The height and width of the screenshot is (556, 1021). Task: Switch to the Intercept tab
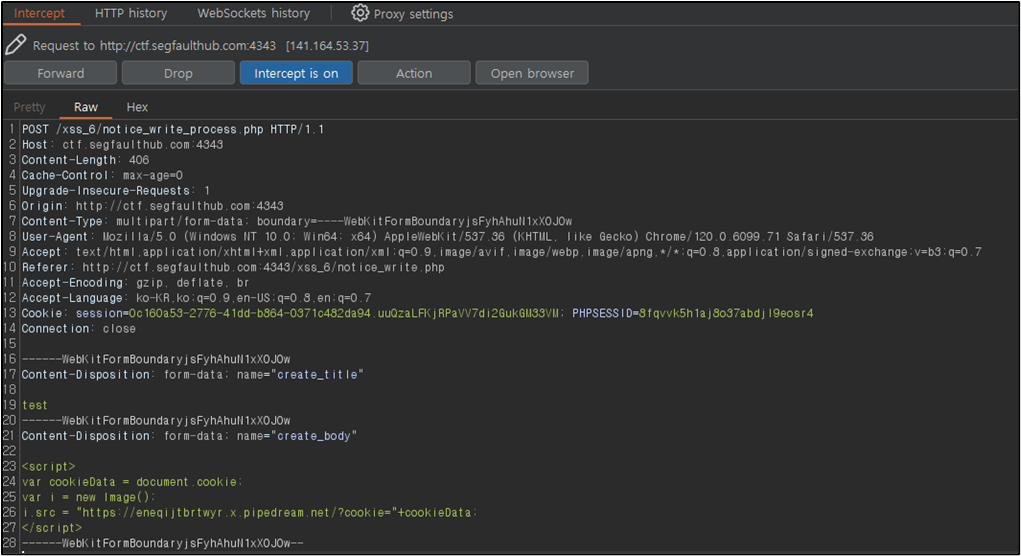(x=40, y=13)
